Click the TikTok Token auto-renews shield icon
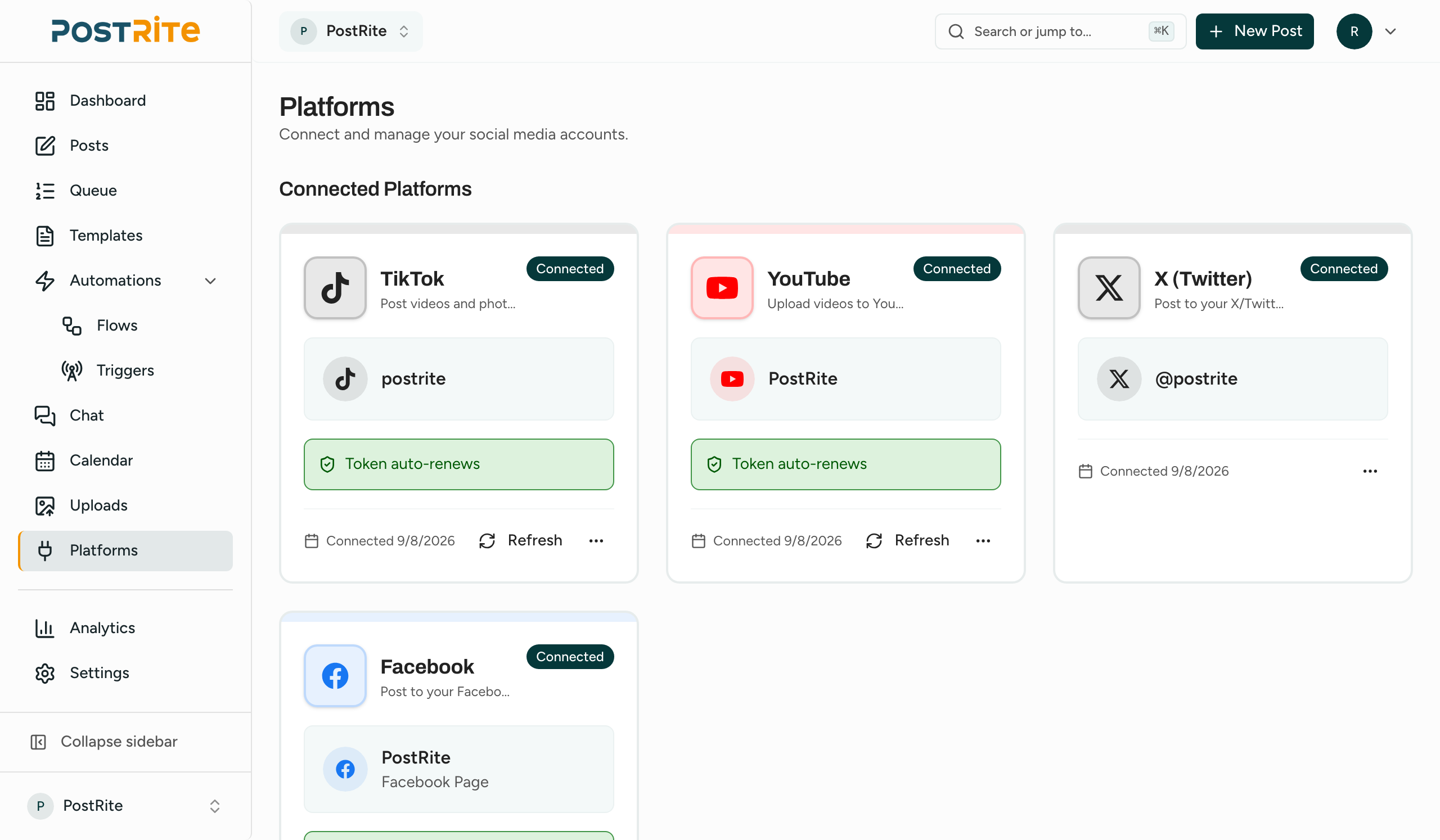 click(x=327, y=464)
